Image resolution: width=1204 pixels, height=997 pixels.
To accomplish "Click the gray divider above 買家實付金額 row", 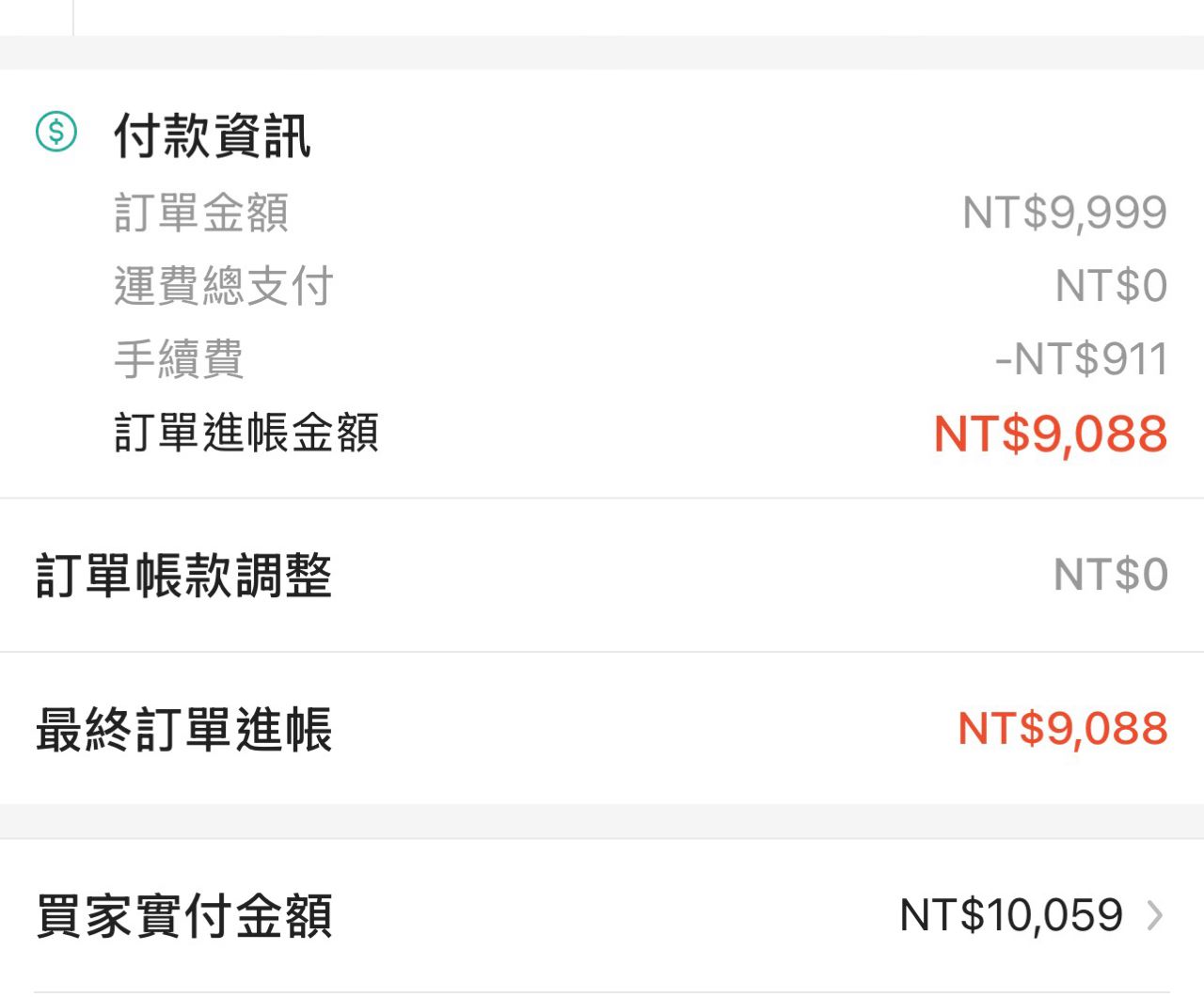I will pyautogui.click(x=602, y=821).
